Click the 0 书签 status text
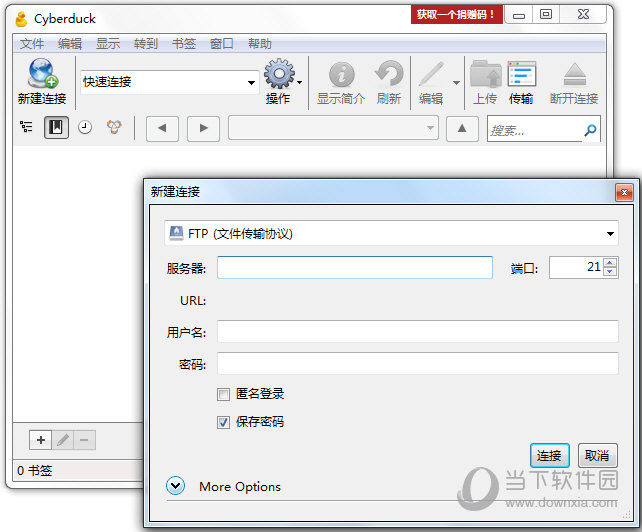This screenshot has height=532, width=642. (35, 471)
